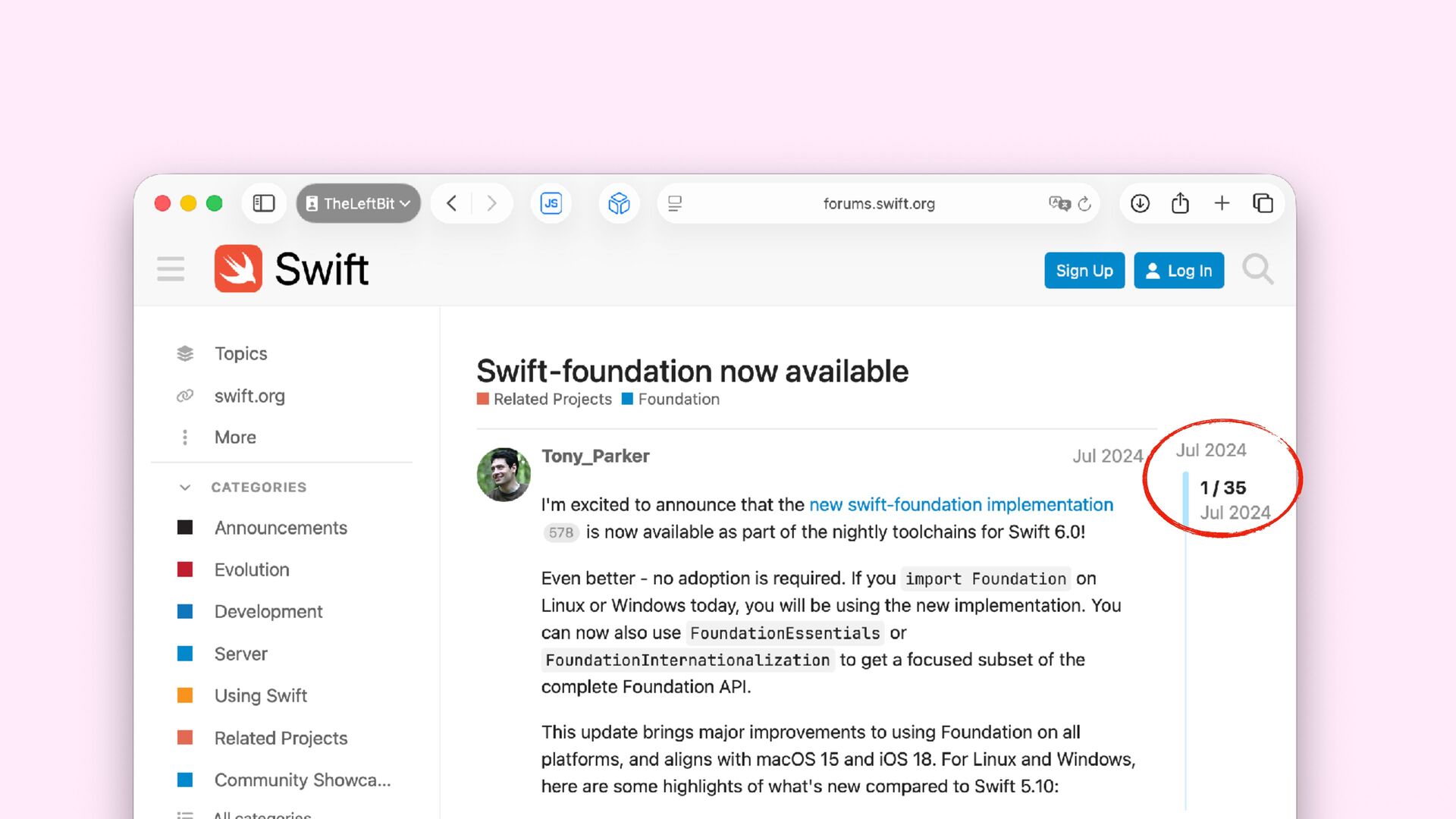Click the Share icon in toolbar

click(x=1180, y=203)
